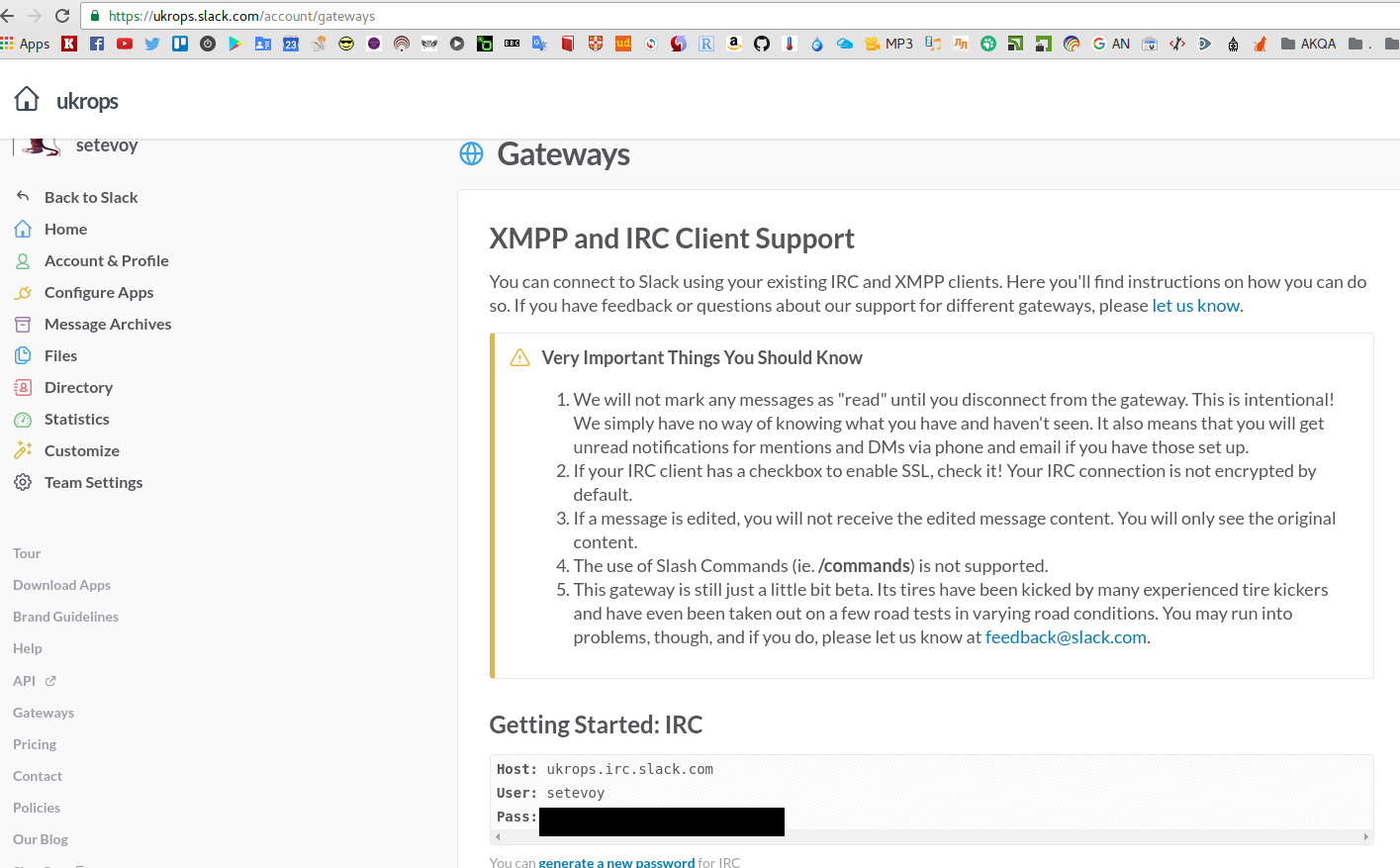This screenshot has height=868, width=1400.
Task: Open the Google Play bookmark
Action: [235, 44]
